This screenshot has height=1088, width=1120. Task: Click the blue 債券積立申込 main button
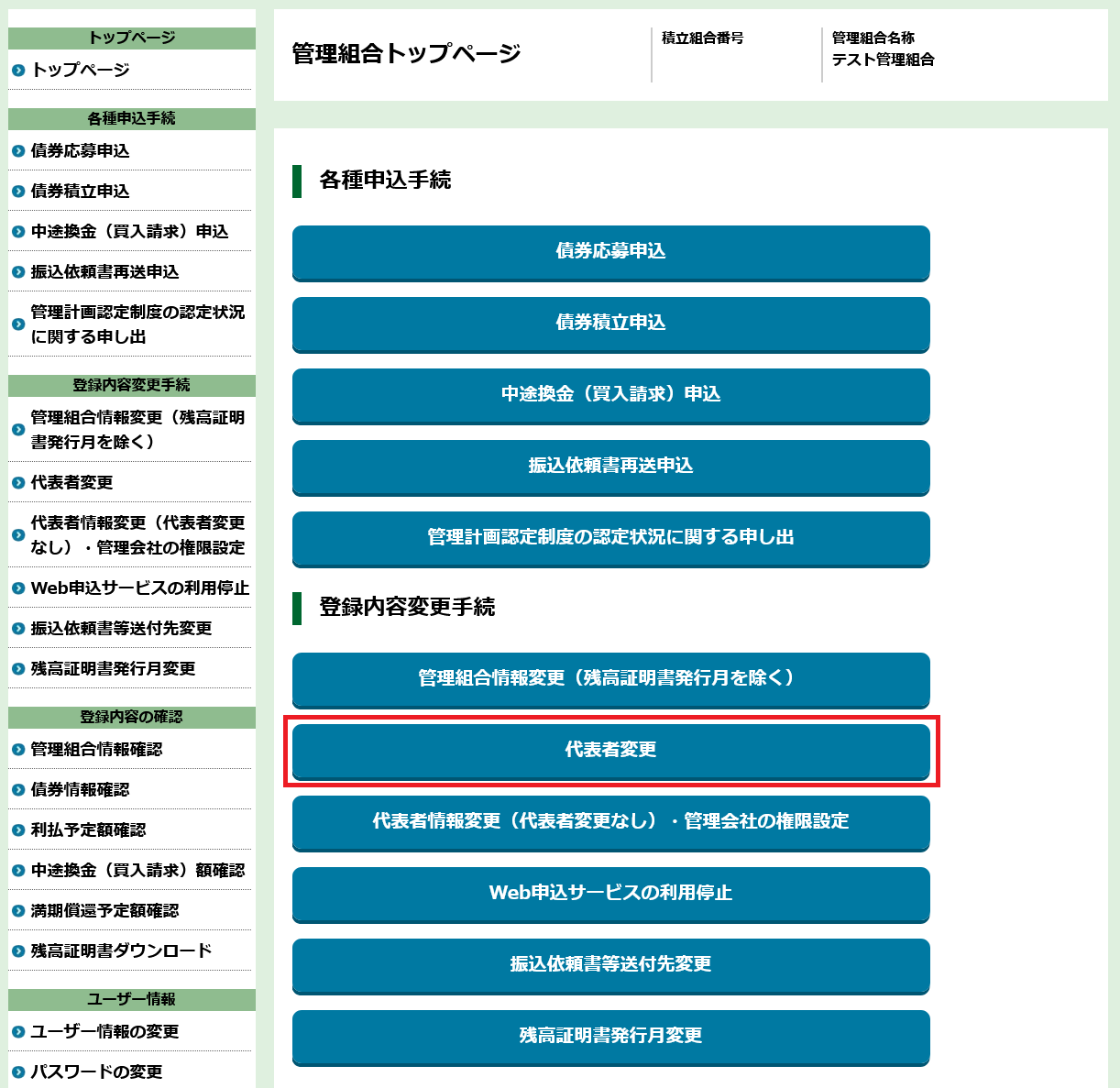(610, 324)
